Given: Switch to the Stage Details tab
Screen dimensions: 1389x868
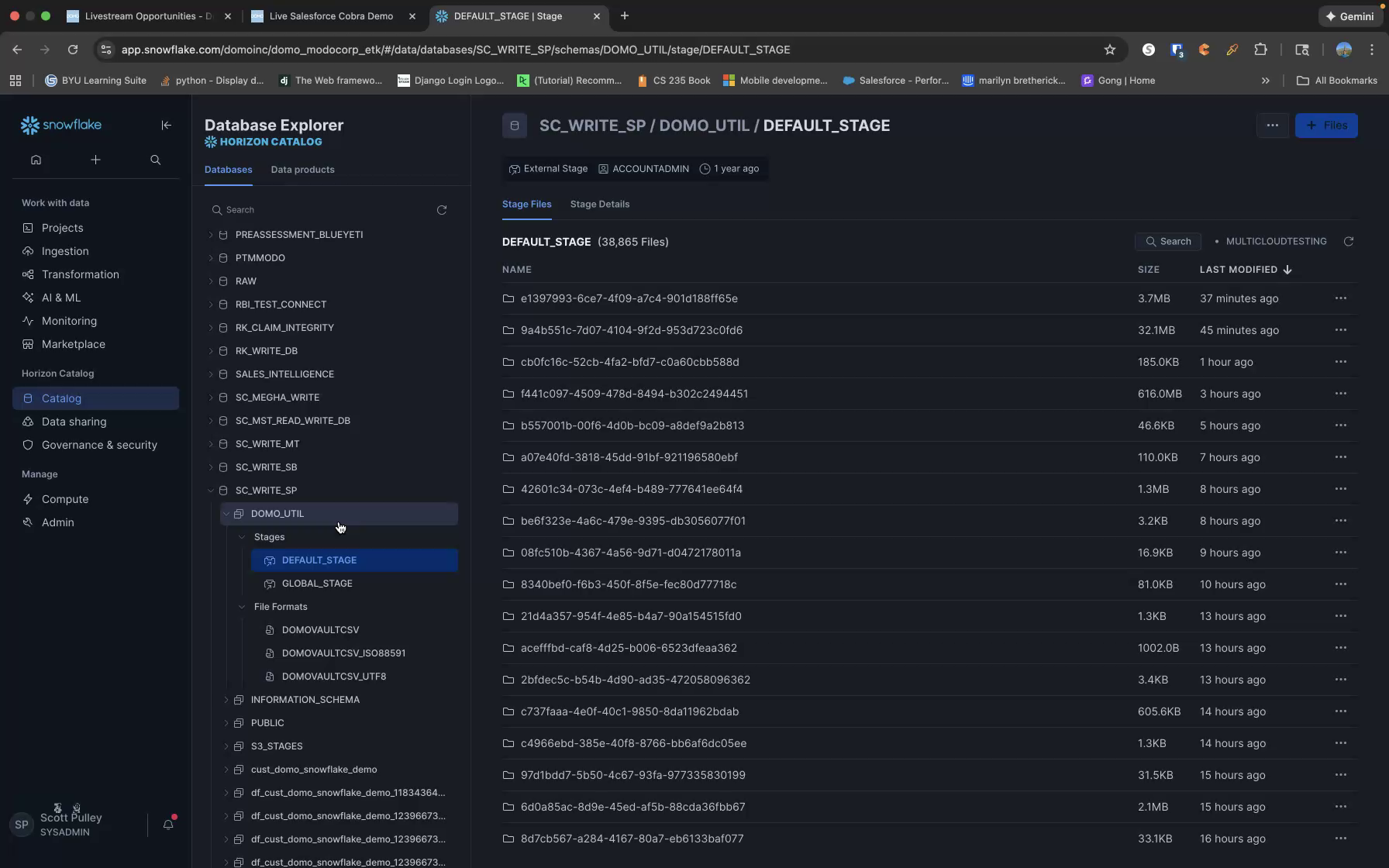Looking at the screenshot, I should point(599,204).
